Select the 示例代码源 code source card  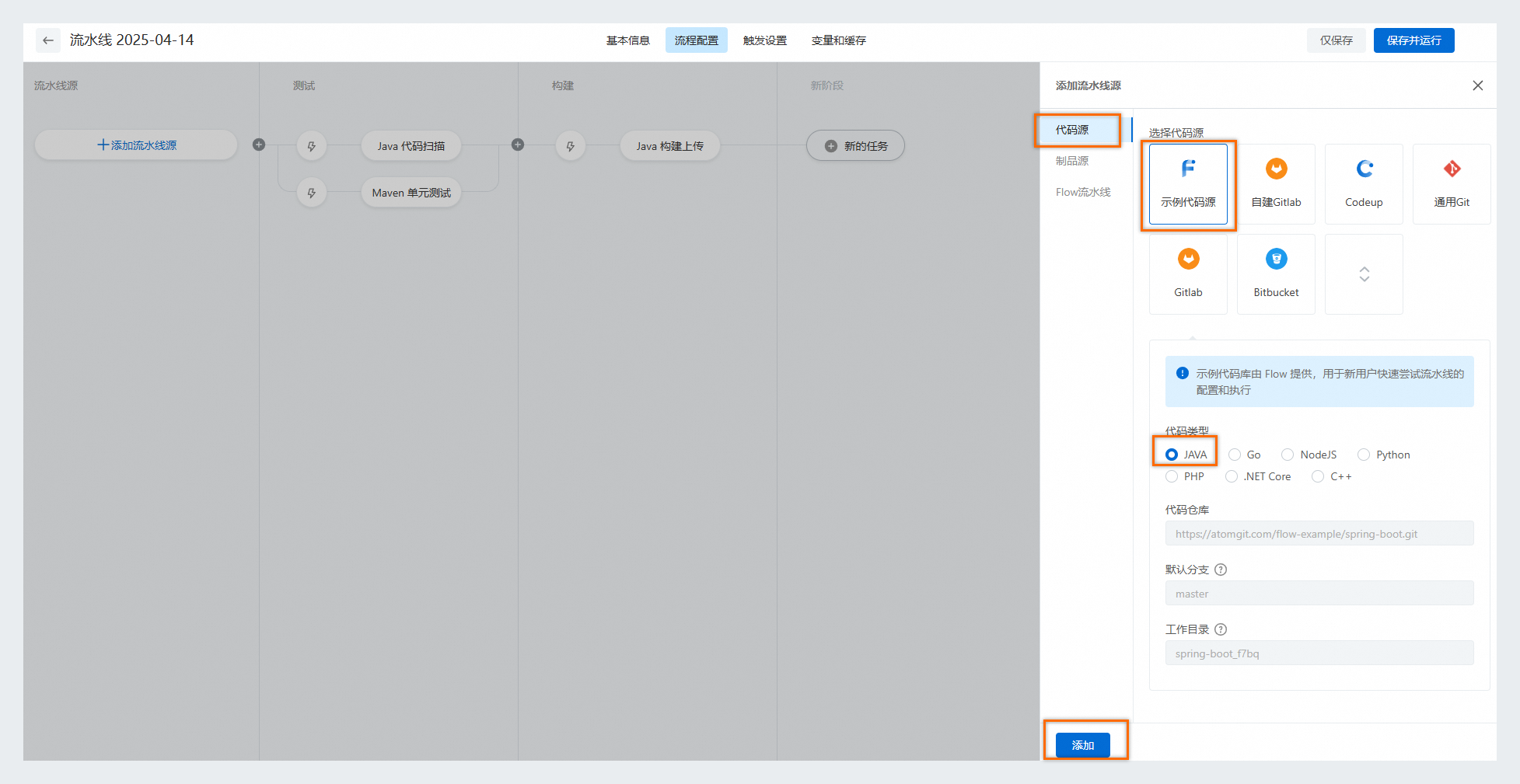[x=1188, y=184]
